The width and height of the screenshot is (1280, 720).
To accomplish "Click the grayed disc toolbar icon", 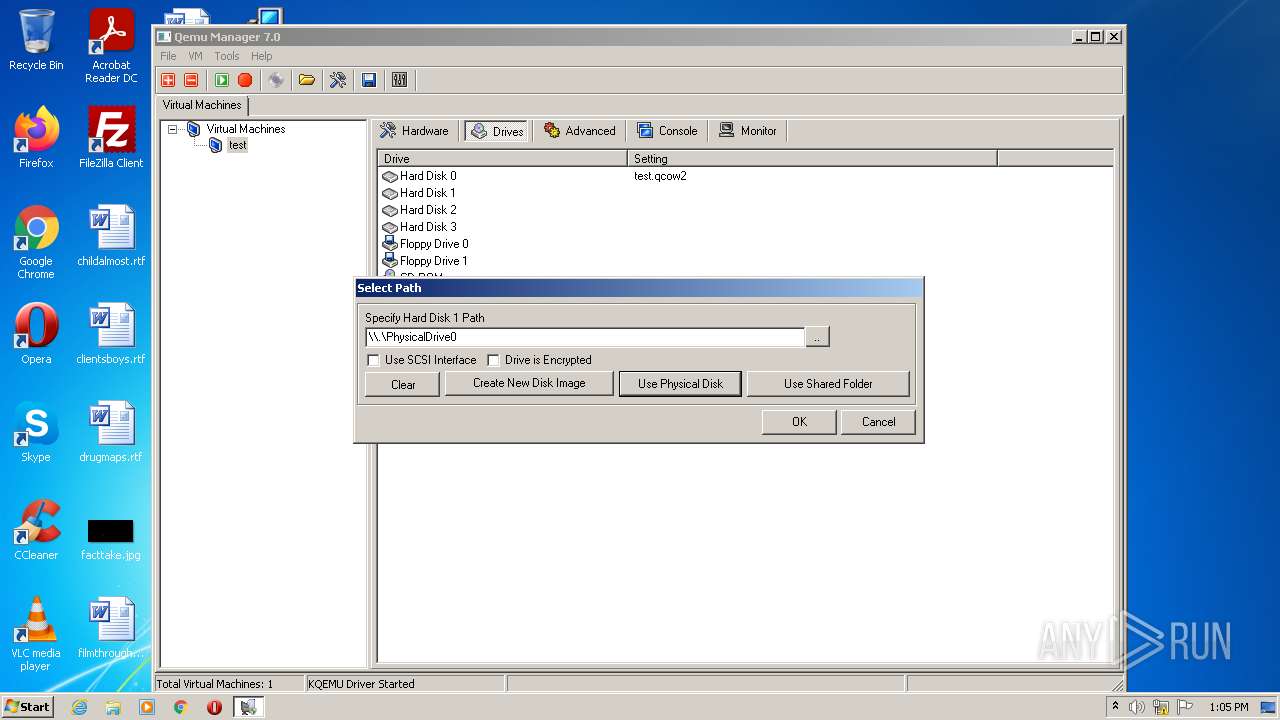I will pyautogui.click(x=276, y=80).
